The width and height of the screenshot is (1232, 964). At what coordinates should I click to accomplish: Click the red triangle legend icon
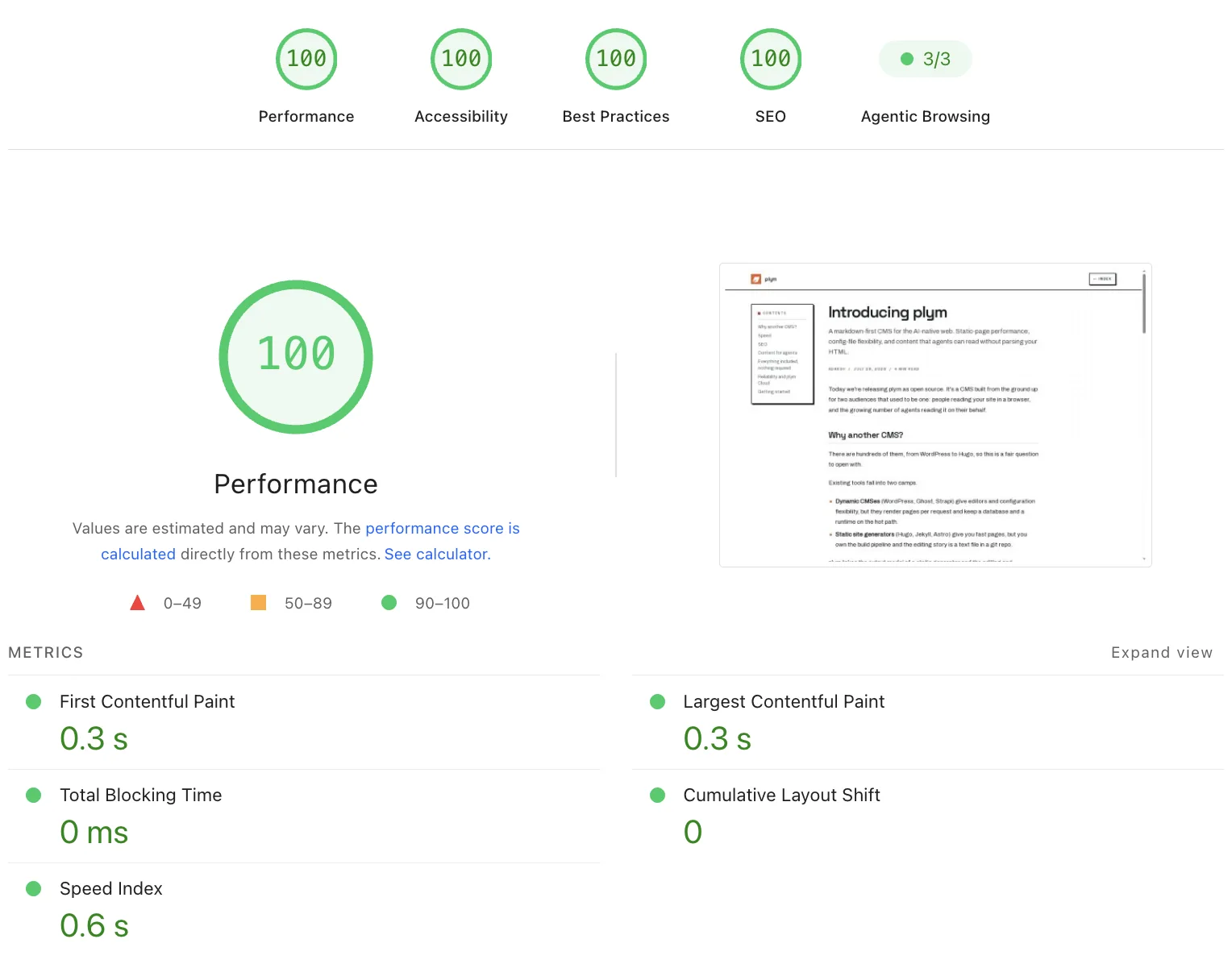point(138,603)
